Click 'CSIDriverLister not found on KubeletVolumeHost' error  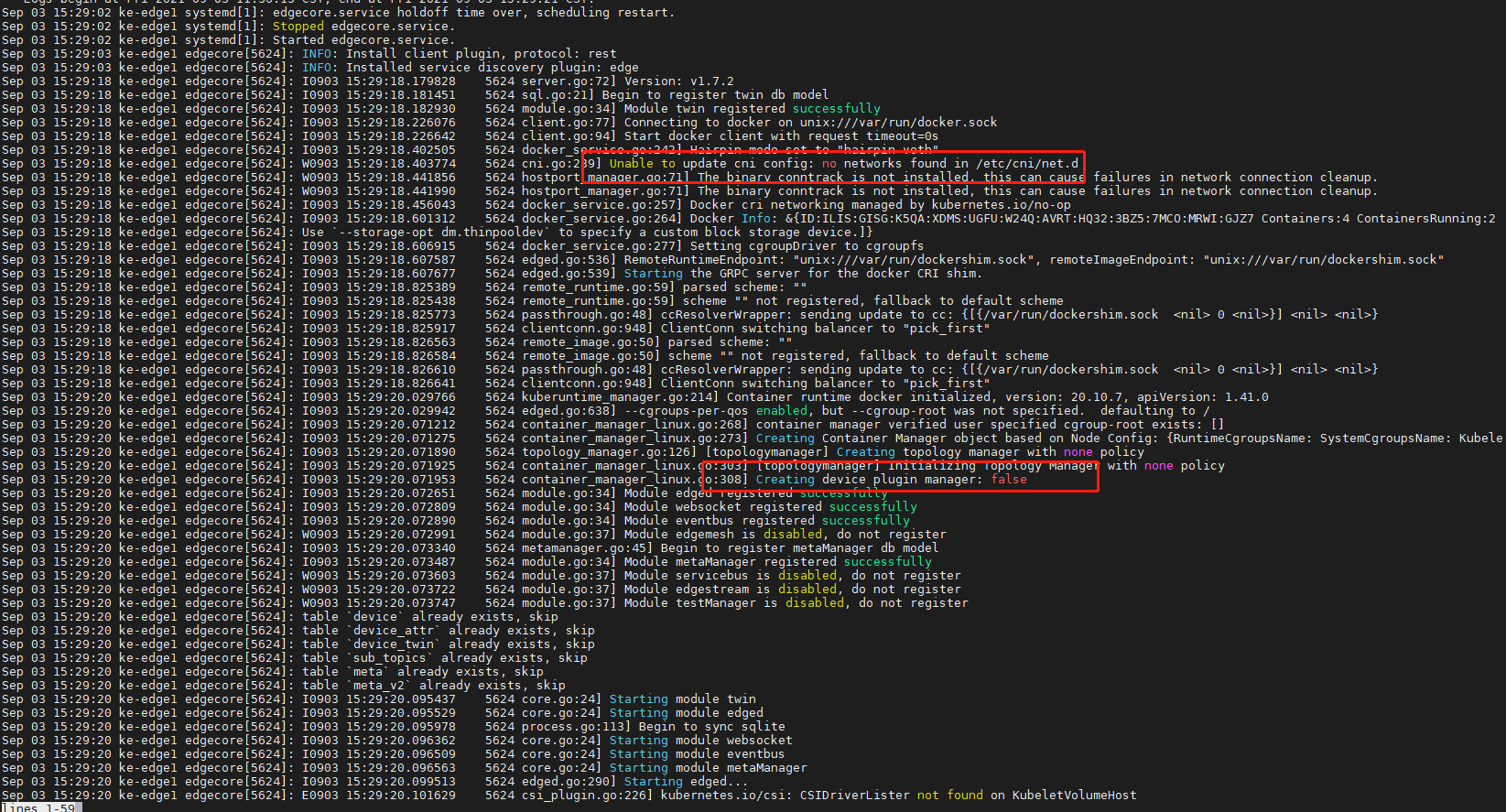tap(968, 796)
